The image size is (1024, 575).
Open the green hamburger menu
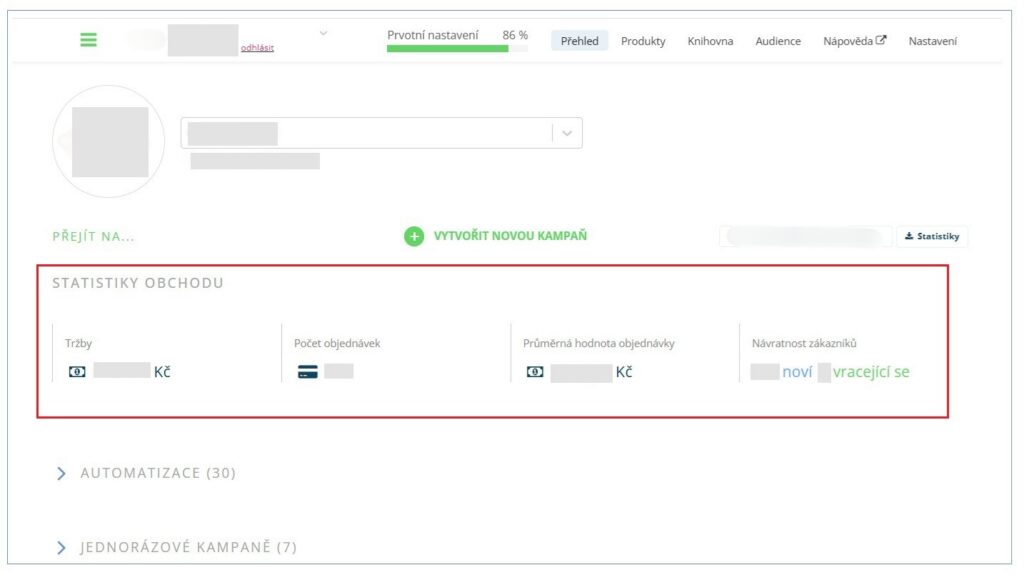tap(89, 40)
